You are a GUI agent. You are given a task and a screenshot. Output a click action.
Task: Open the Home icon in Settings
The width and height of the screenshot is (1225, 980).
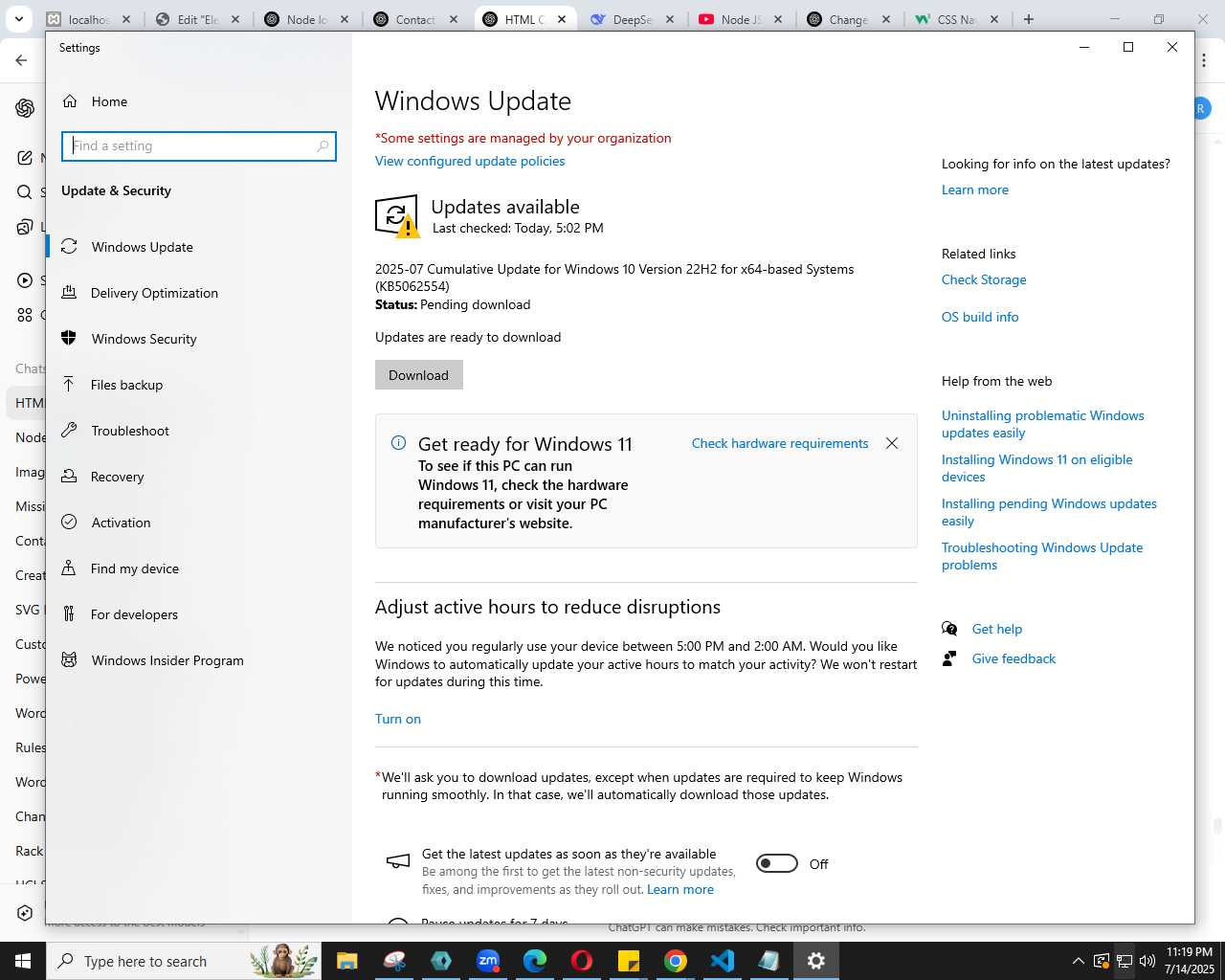[x=70, y=101]
